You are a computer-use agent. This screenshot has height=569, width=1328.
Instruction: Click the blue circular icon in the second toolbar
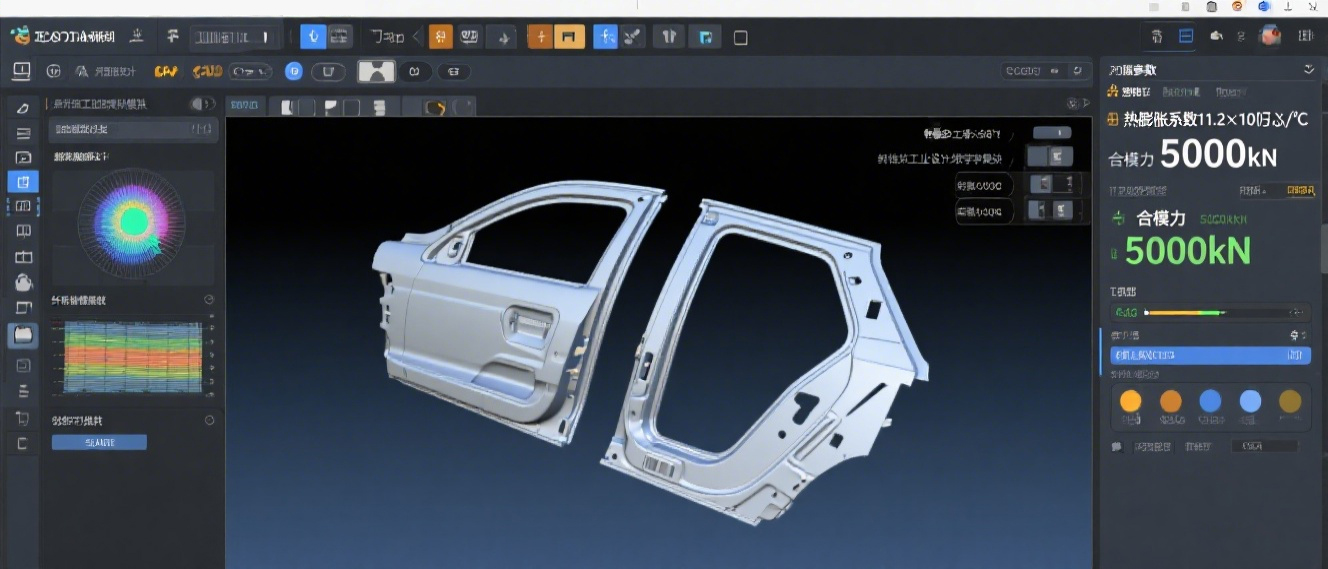pos(294,71)
